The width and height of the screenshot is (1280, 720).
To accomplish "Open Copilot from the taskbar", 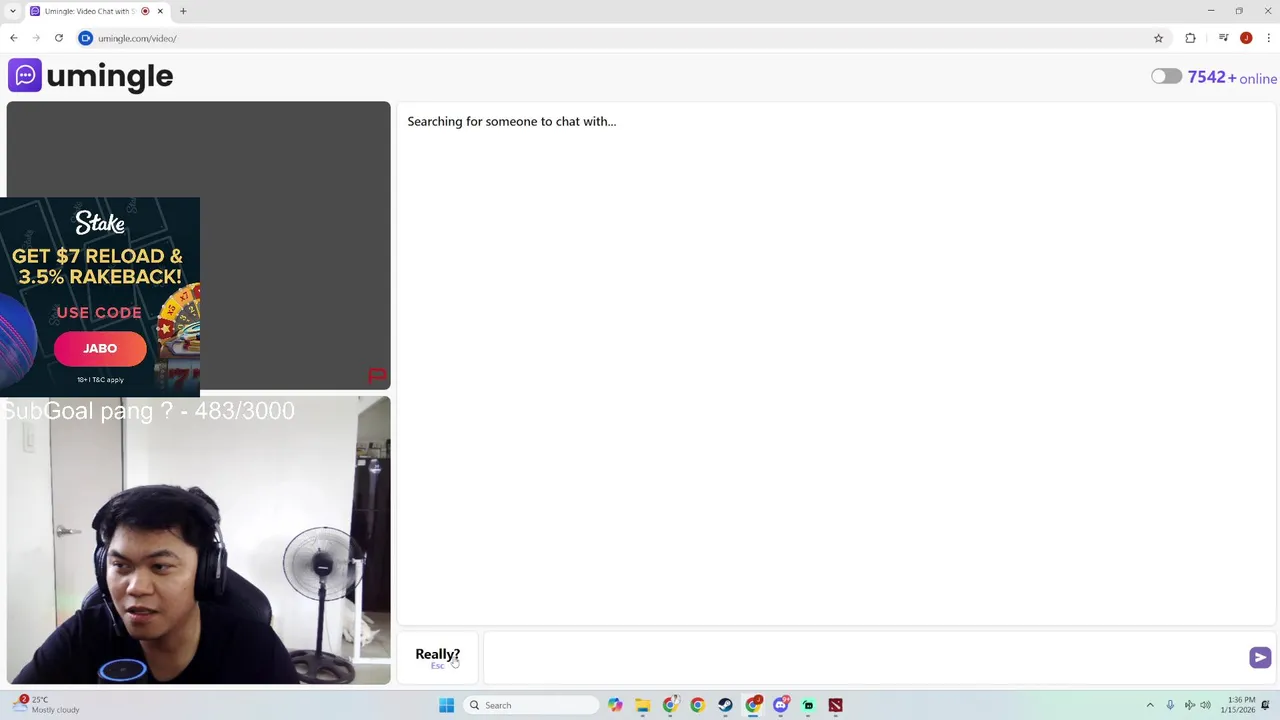I will pyautogui.click(x=615, y=705).
